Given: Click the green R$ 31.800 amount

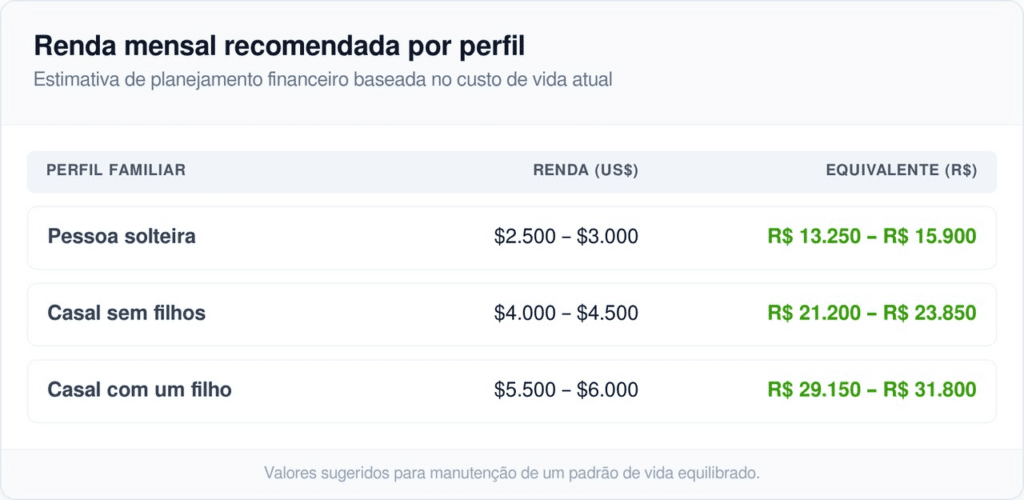Looking at the screenshot, I should click(930, 389).
